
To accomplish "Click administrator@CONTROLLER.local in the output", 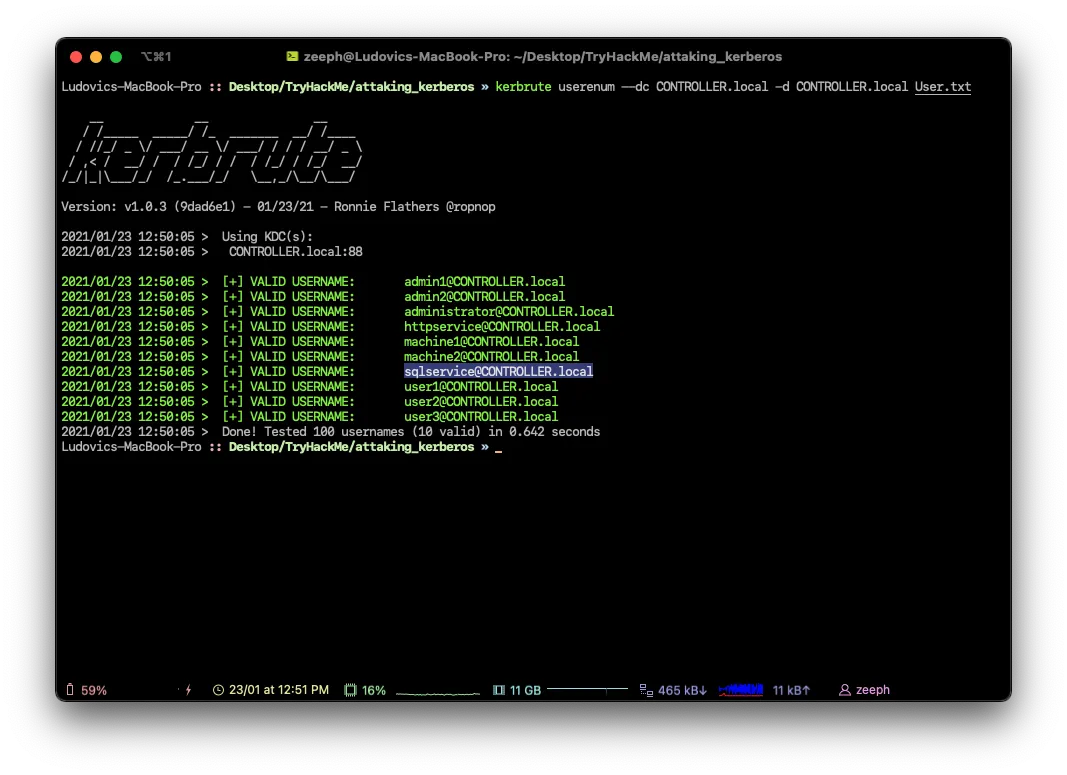I will (508, 311).
